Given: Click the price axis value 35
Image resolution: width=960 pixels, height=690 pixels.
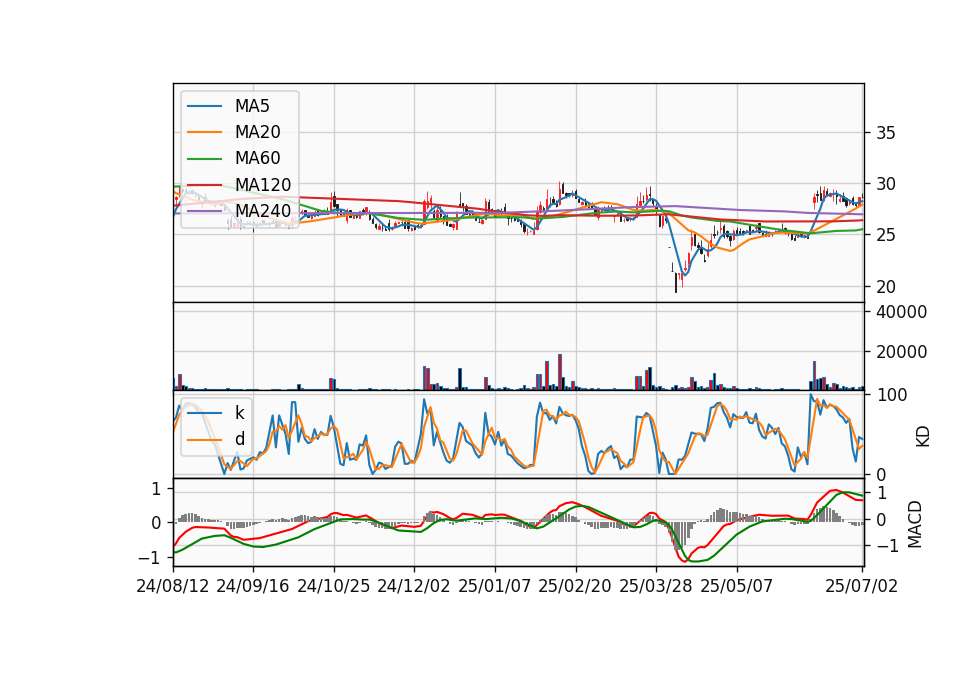Looking at the screenshot, I should point(885,133).
